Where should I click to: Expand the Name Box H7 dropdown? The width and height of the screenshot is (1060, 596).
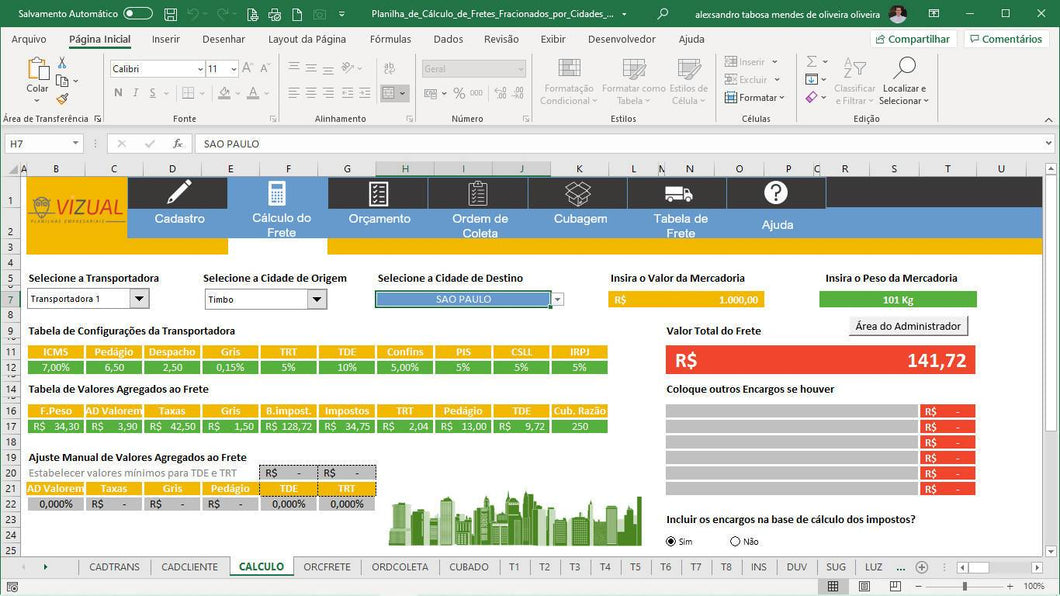(x=75, y=143)
